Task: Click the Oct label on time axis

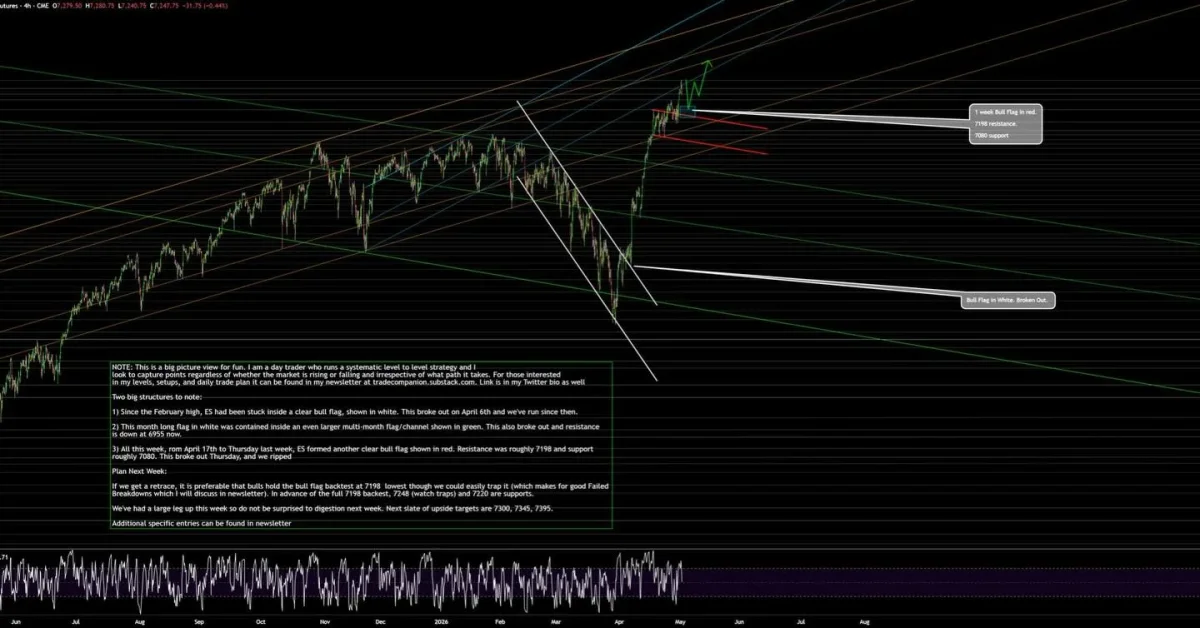Action: pos(259,620)
